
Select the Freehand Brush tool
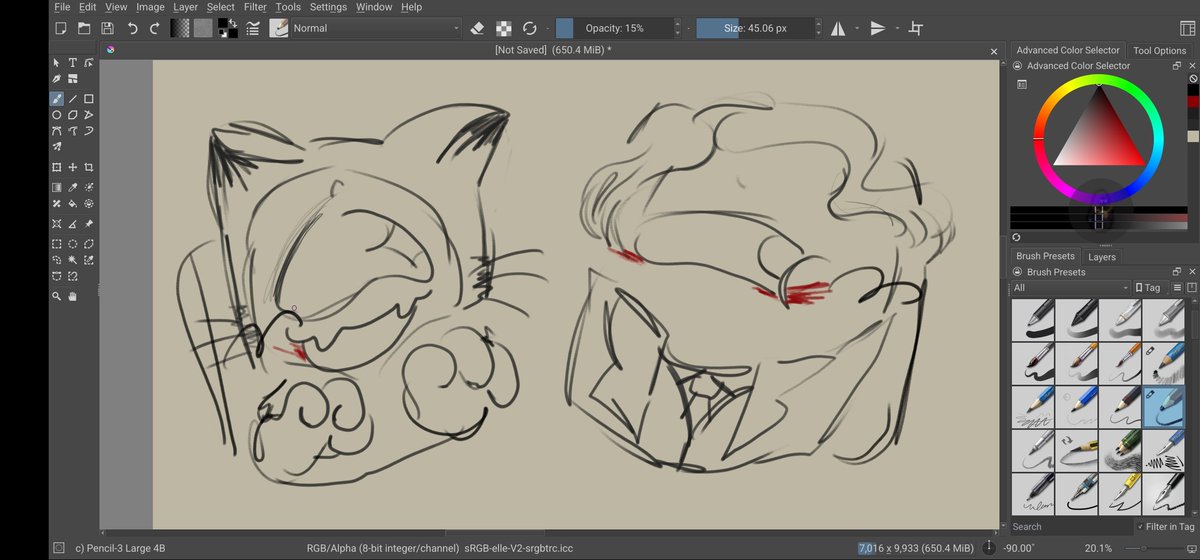coord(57,99)
